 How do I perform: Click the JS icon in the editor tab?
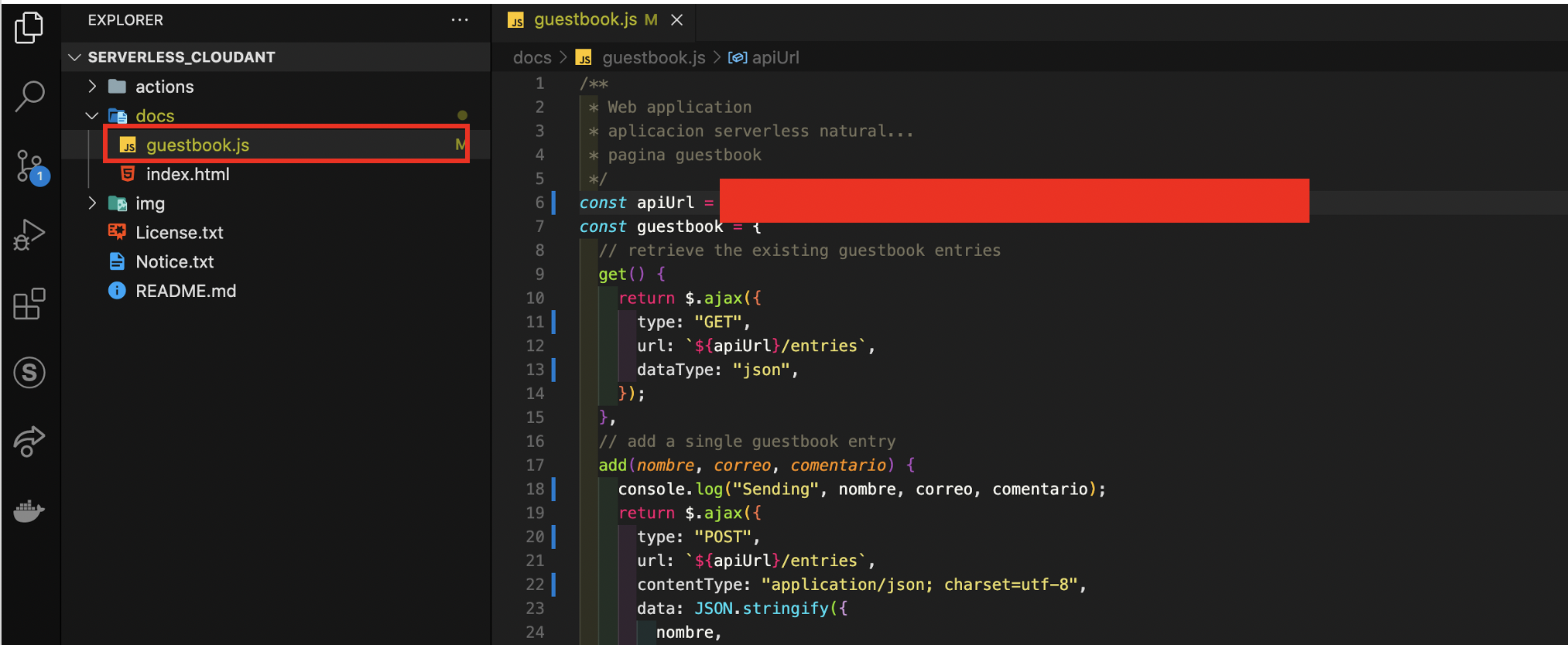pyautogui.click(x=516, y=21)
